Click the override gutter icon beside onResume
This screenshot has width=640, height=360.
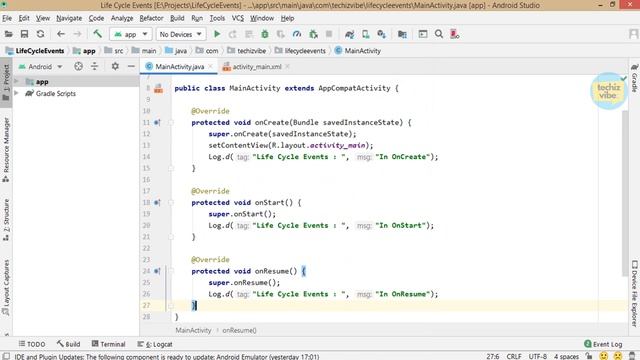(x=157, y=271)
